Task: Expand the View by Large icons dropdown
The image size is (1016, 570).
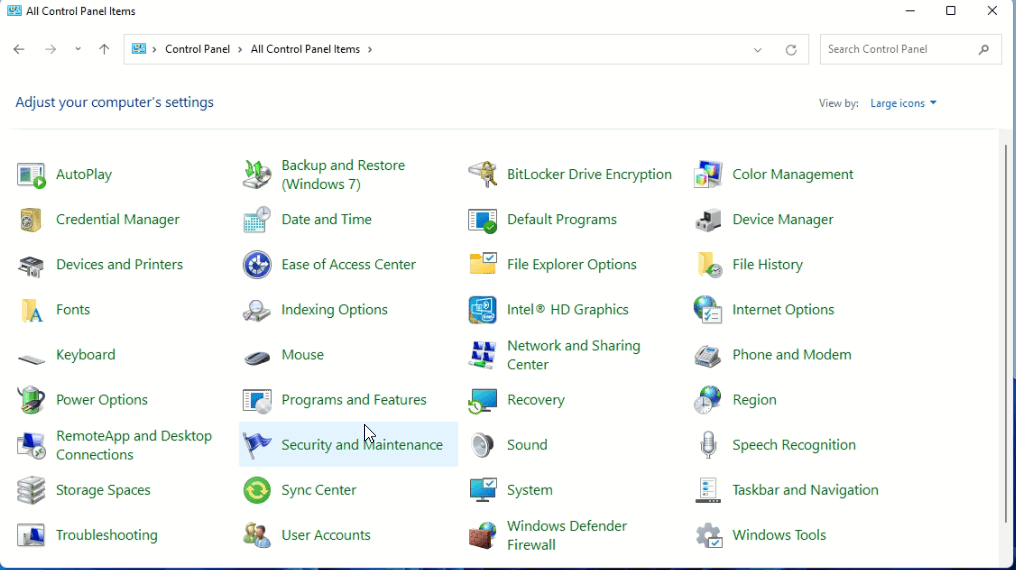Action: click(x=903, y=103)
